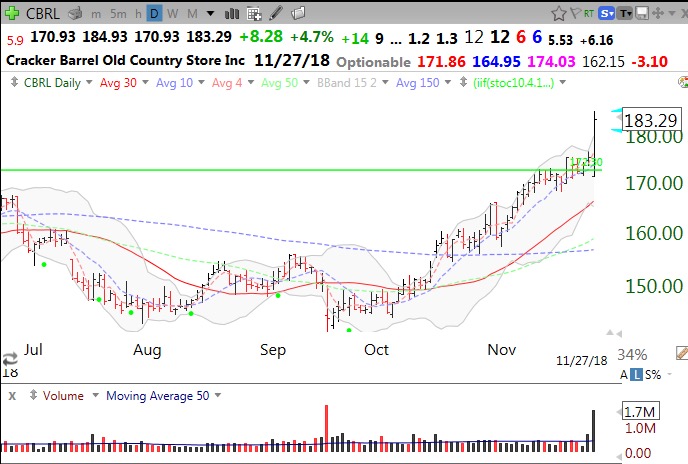Open the timeframe dropdown arrow
This screenshot has width=688, height=464.
pyautogui.click(x=211, y=14)
